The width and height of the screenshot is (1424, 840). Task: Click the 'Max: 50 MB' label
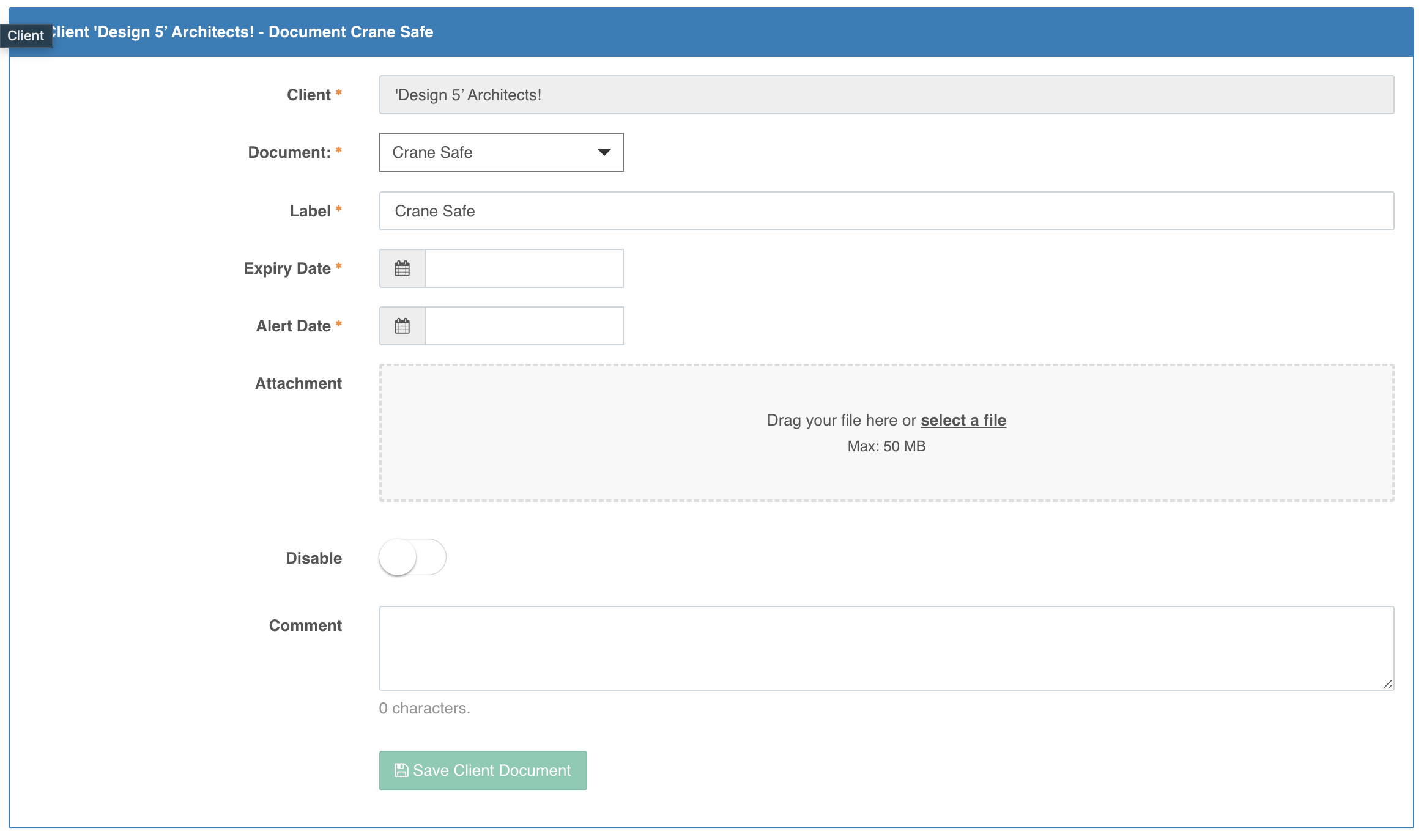(x=886, y=446)
